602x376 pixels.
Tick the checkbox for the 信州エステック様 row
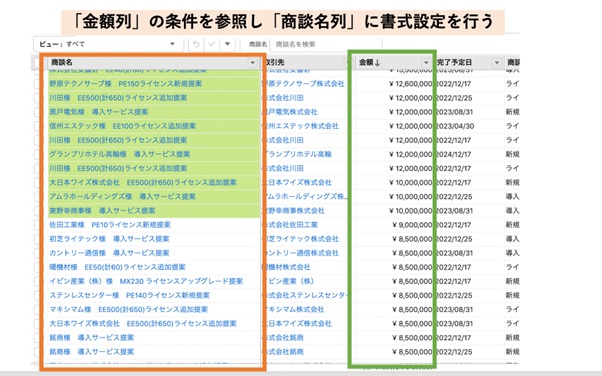point(37,126)
